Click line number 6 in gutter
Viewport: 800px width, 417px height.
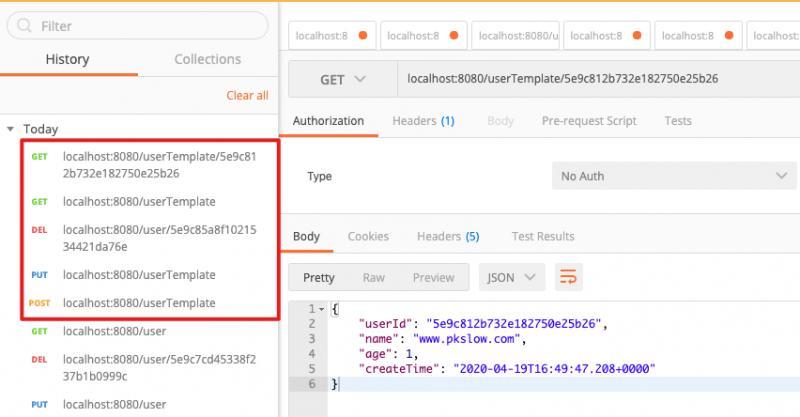tap(312, 384)
